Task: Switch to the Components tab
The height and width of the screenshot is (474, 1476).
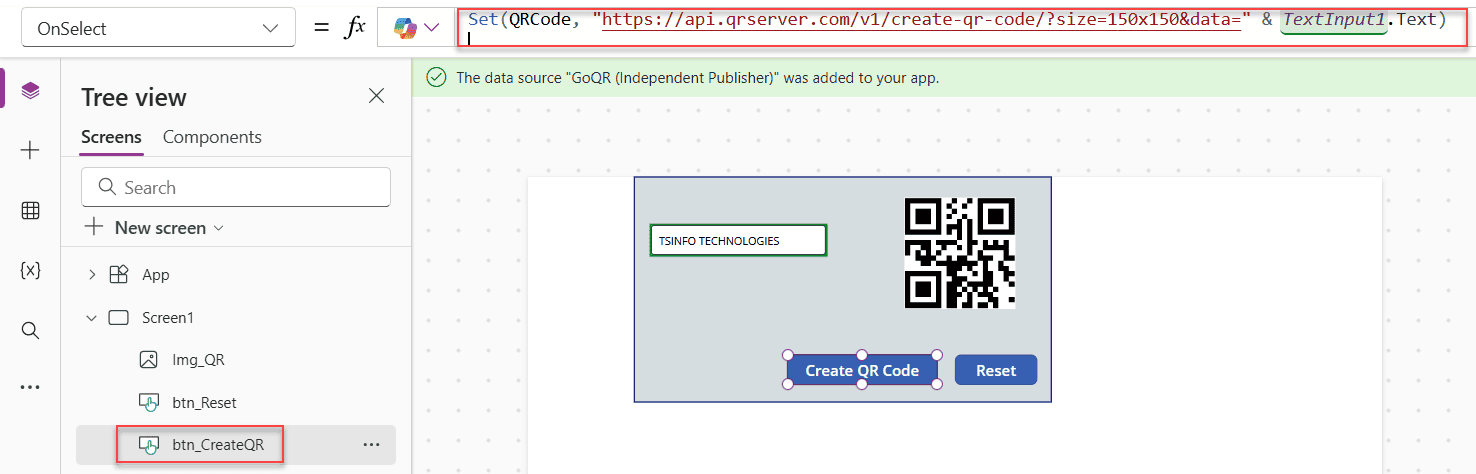Action: (212, 137)
